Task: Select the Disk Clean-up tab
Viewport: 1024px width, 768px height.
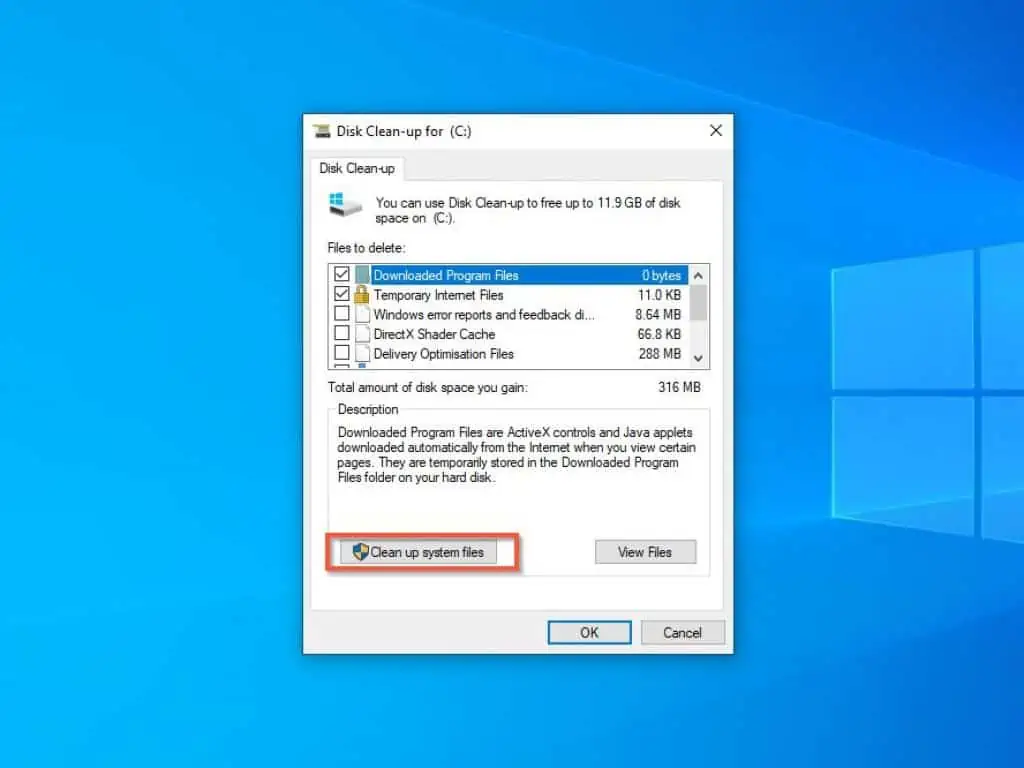Action: [x=357, y=168]
